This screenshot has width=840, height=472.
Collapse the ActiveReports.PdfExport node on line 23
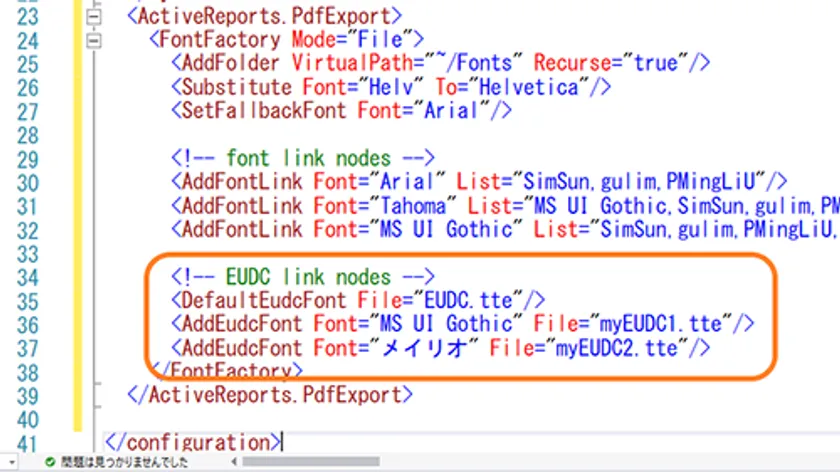pyautogui.click(x=95, y=17)
